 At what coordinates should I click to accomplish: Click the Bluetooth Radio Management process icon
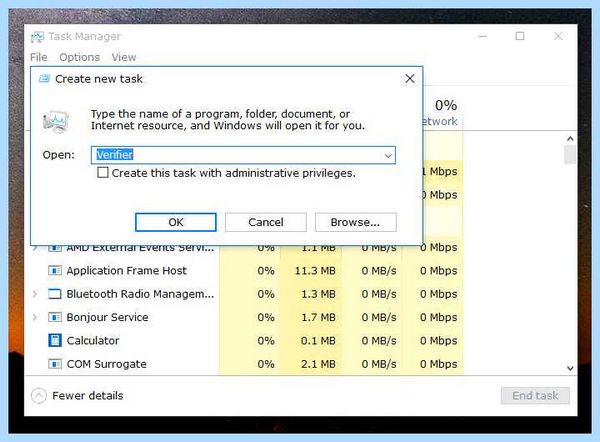click(55, 294)
